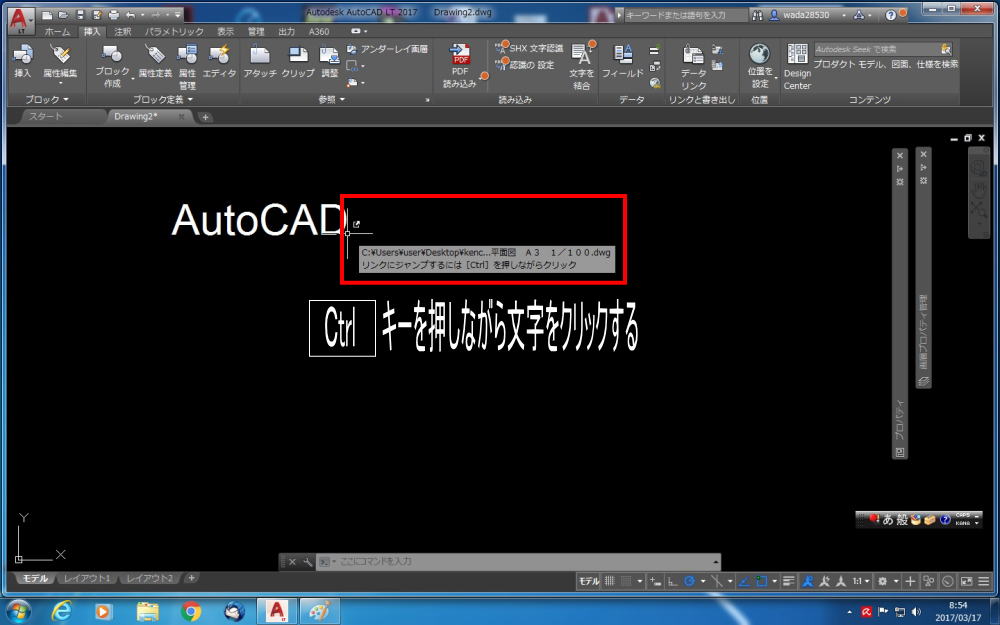Select the ブロック作成 create block tool
Image resolution: width=1000 pixels, height=625 pixels.
112,66
